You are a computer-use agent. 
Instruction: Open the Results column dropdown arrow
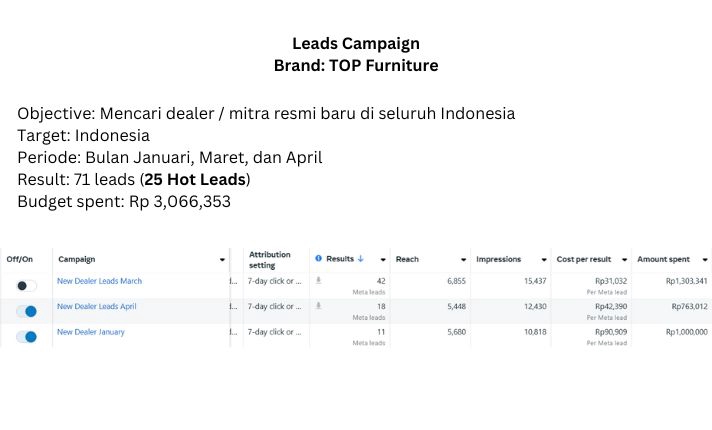point(383,260)
